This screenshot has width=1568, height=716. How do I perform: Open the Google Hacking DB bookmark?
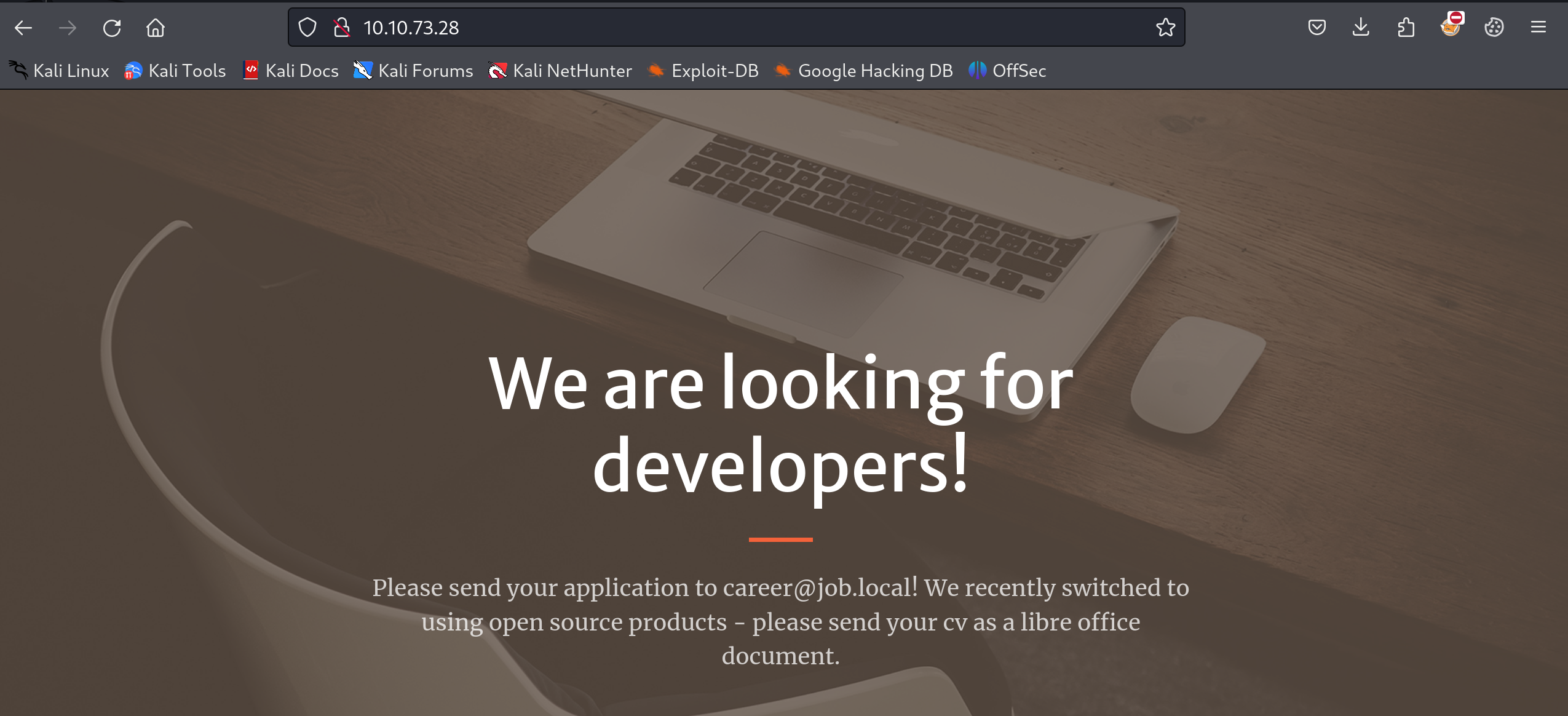[x=863, y=71]
